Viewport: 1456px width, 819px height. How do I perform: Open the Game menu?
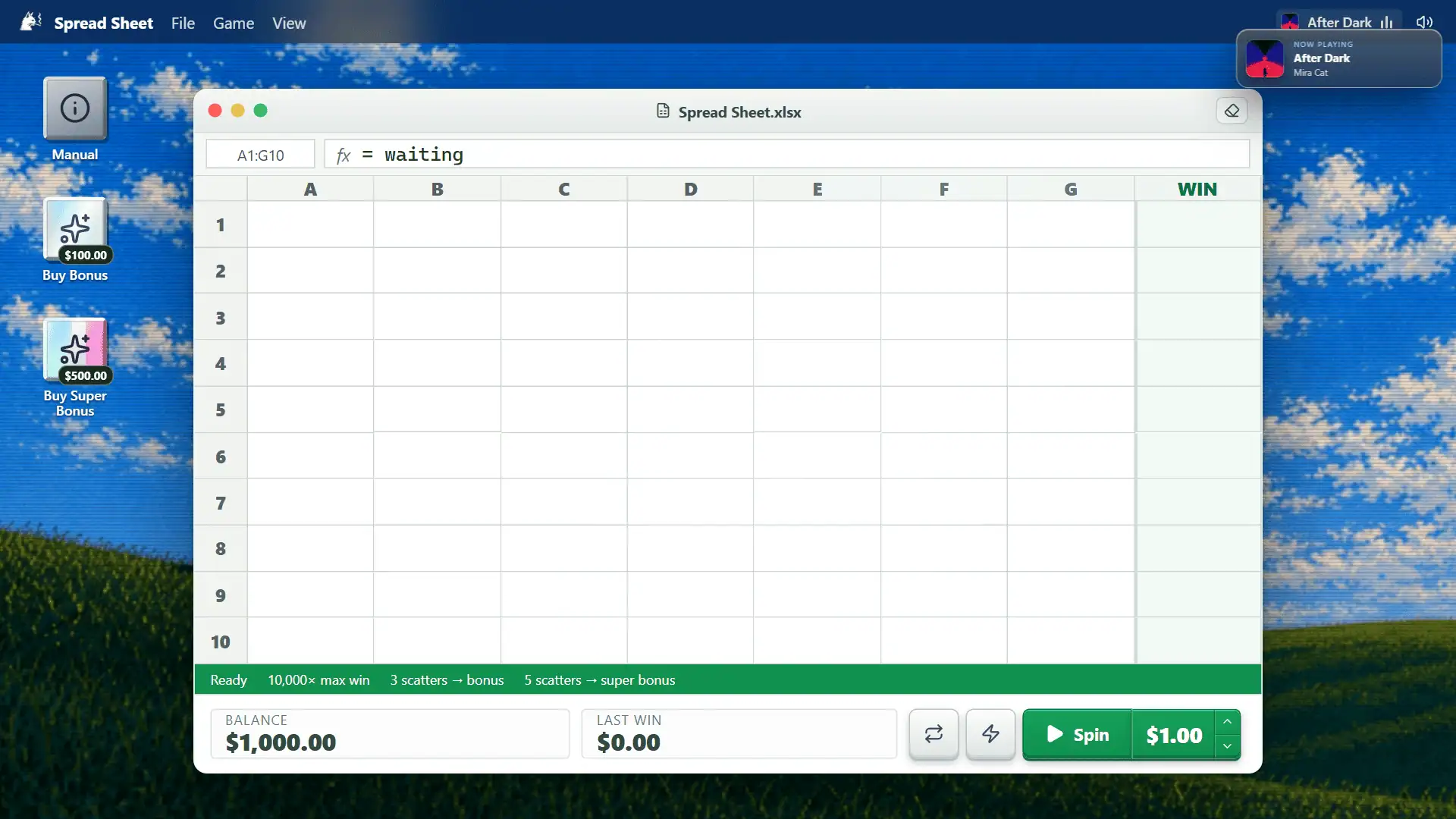234,23
